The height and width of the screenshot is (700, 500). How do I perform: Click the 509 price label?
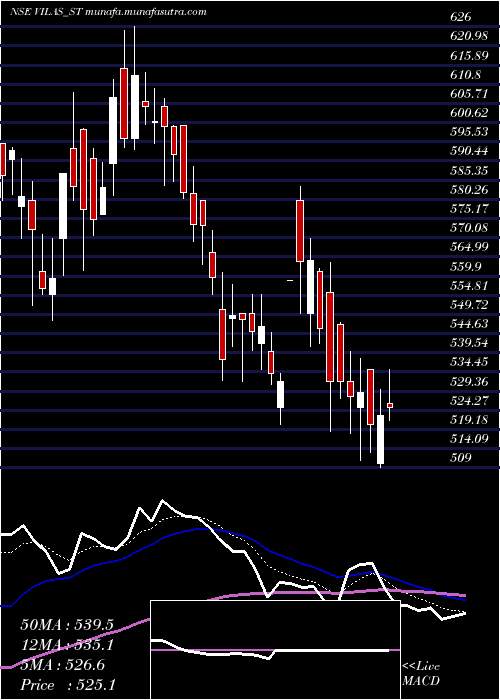461,458
